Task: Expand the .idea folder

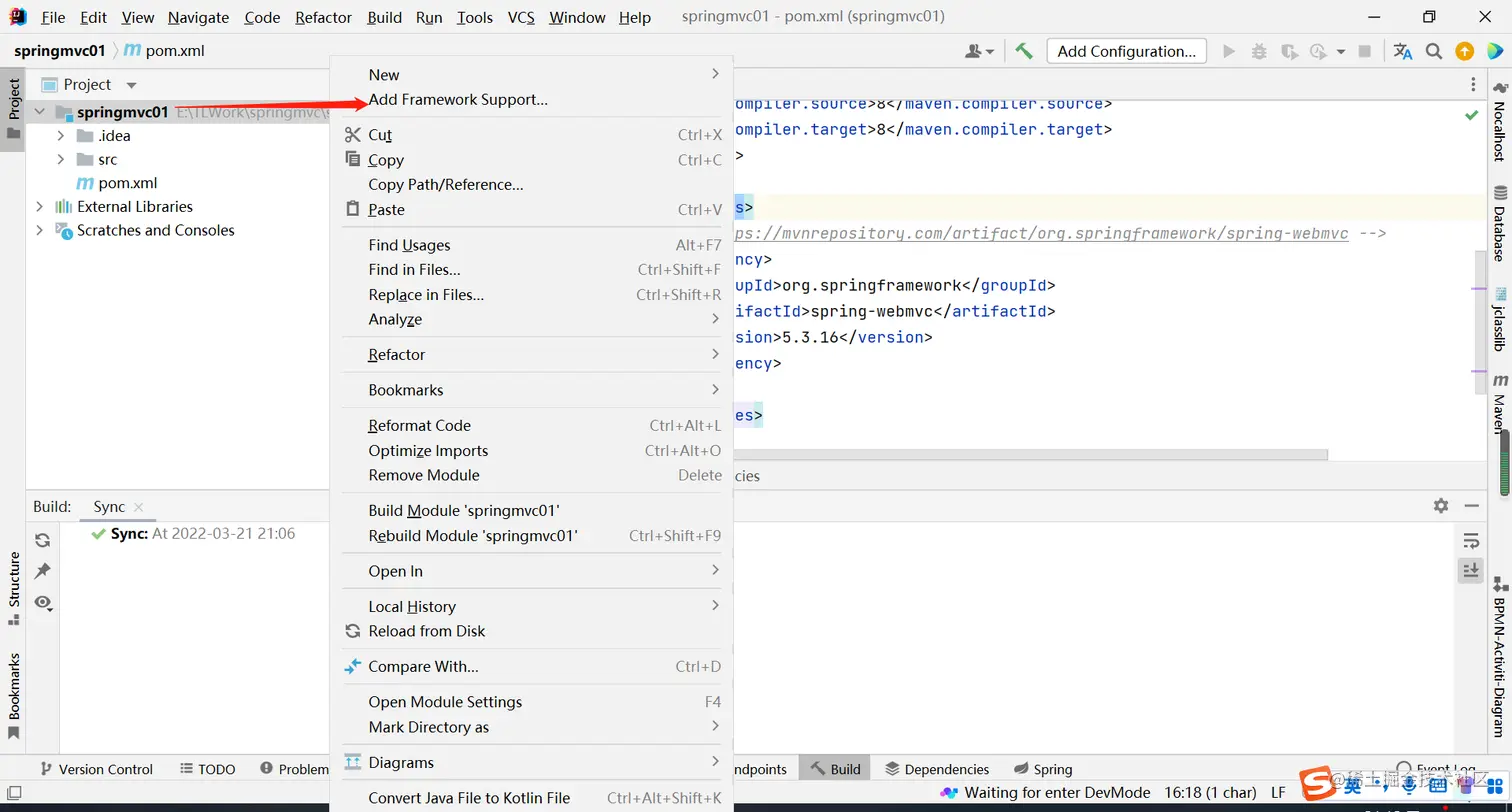Action: coord(61,136)
